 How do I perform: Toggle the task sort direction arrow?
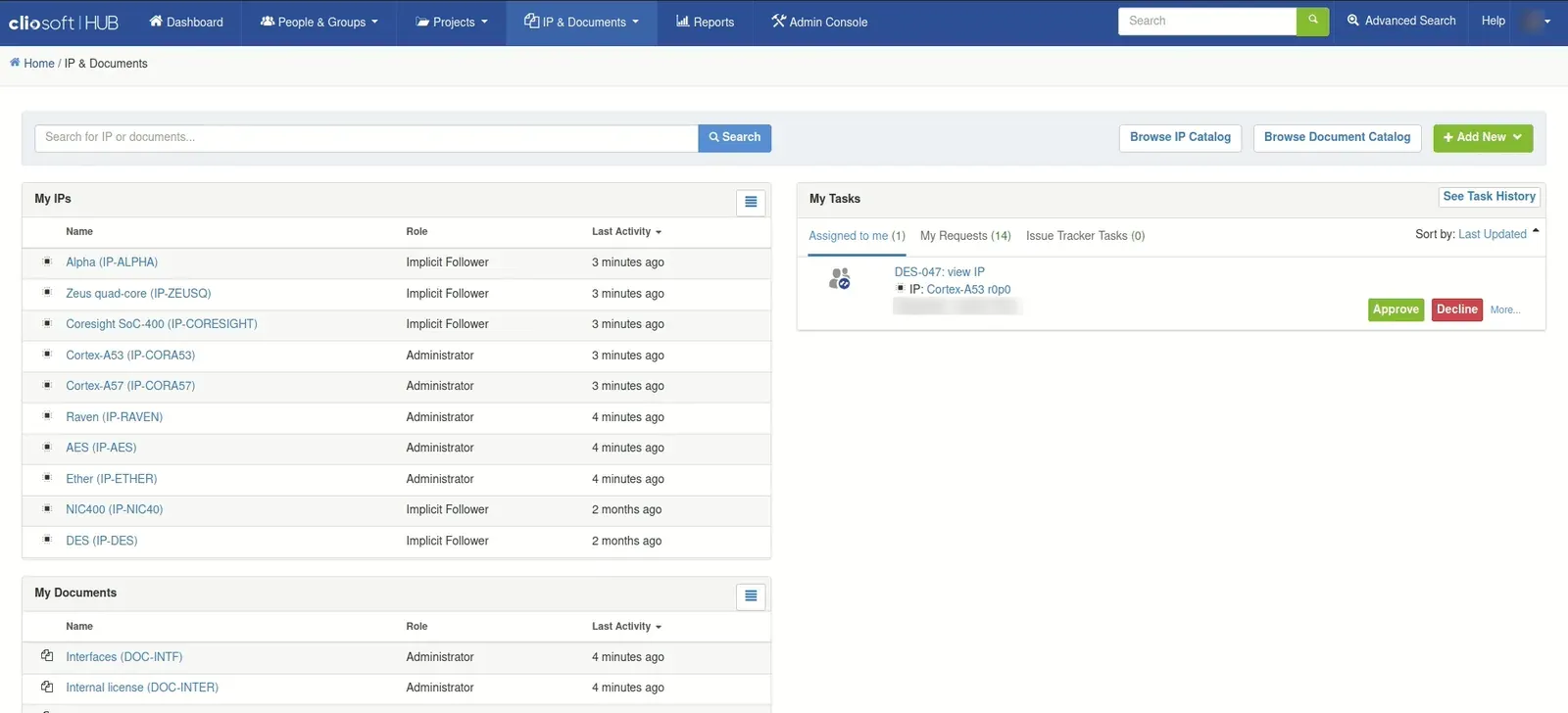1536,232
